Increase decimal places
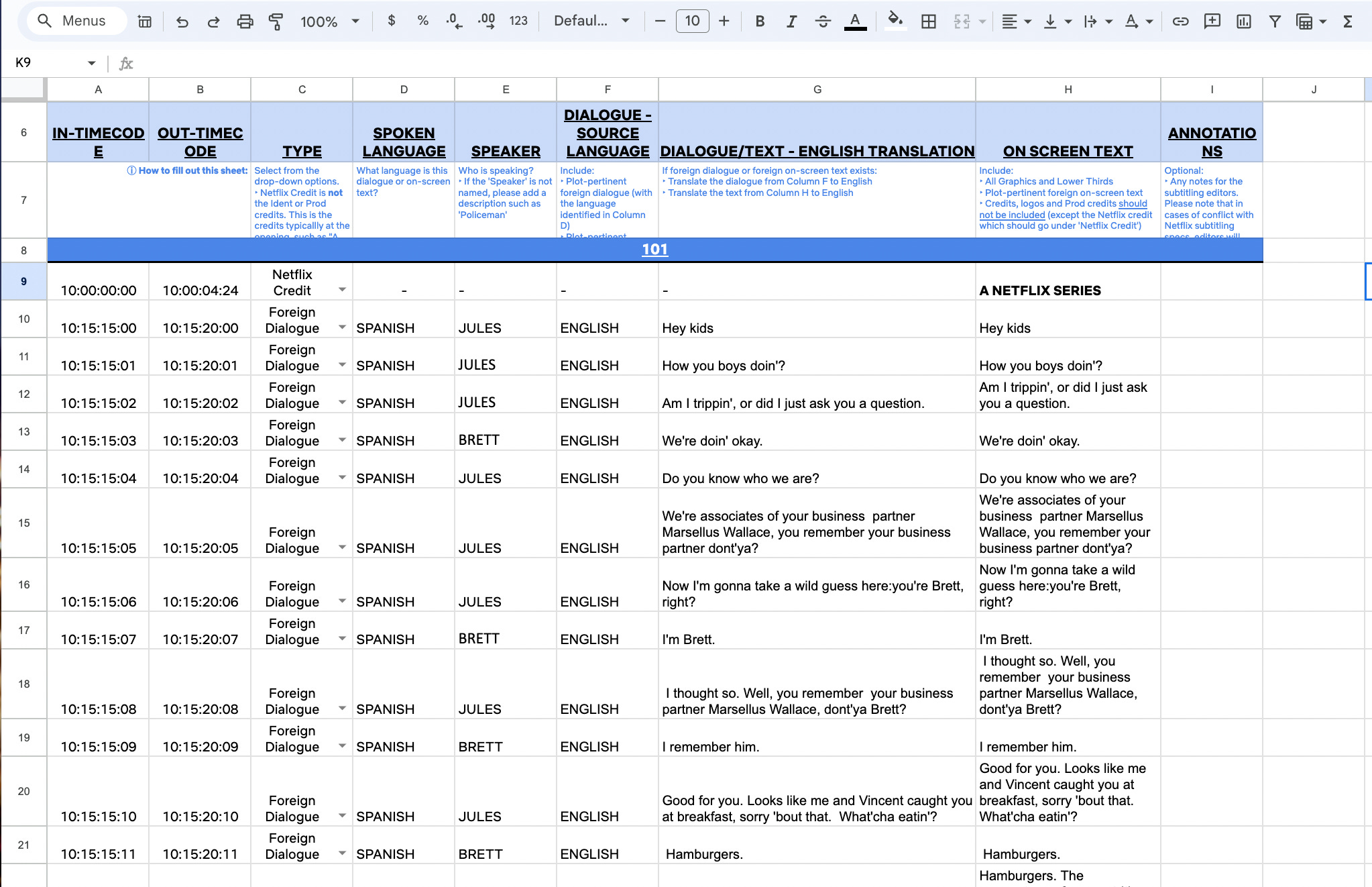This screenshot has height=887, width=1372. [486, 21]
